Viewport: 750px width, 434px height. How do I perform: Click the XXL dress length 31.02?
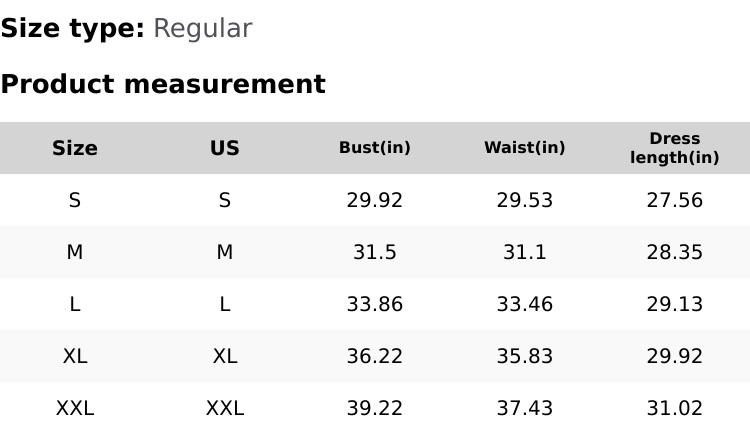(675, 408)
